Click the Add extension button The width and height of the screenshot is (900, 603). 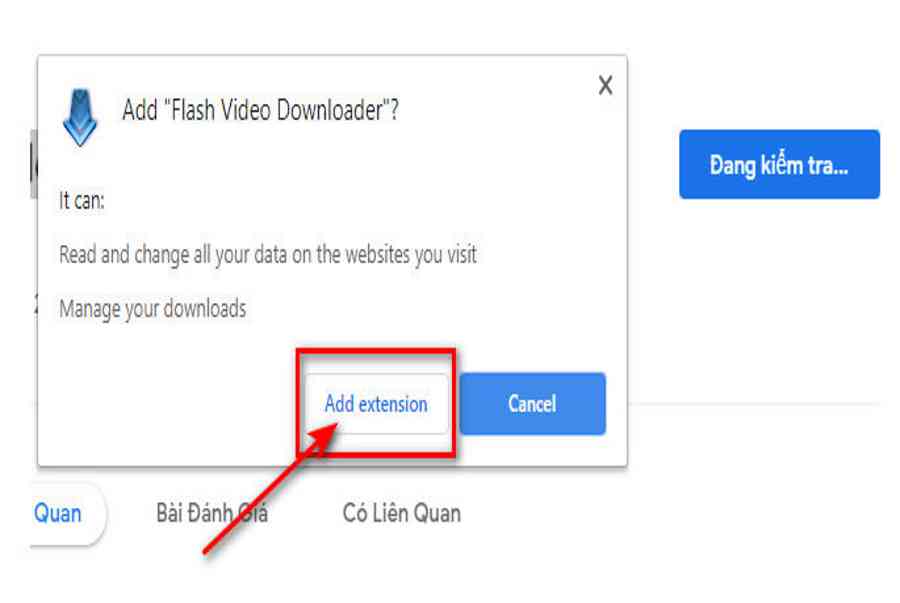pyautogui.click(x=376, y=404)
